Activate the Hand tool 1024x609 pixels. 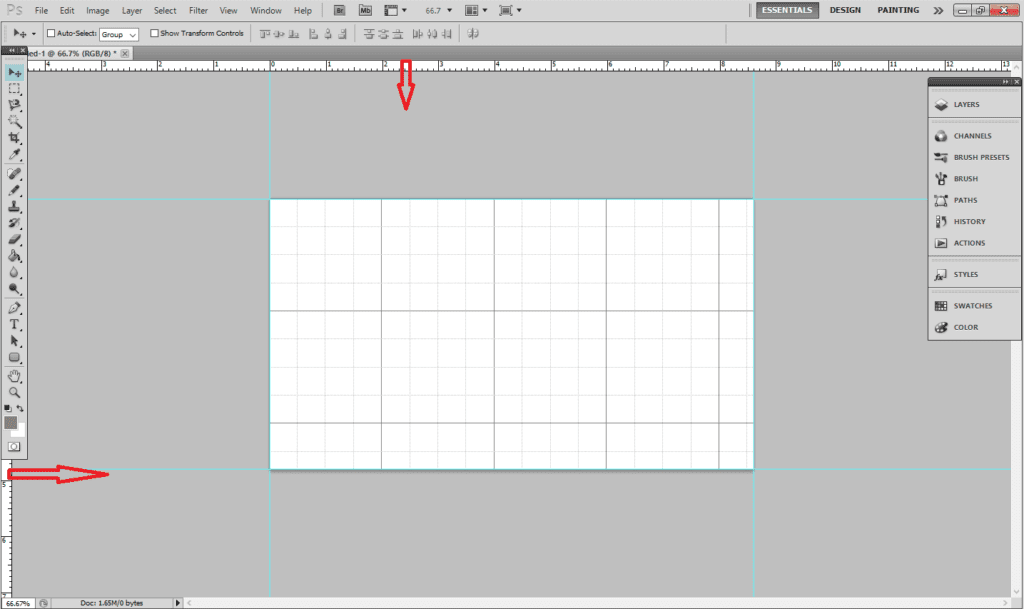point(15,376)
